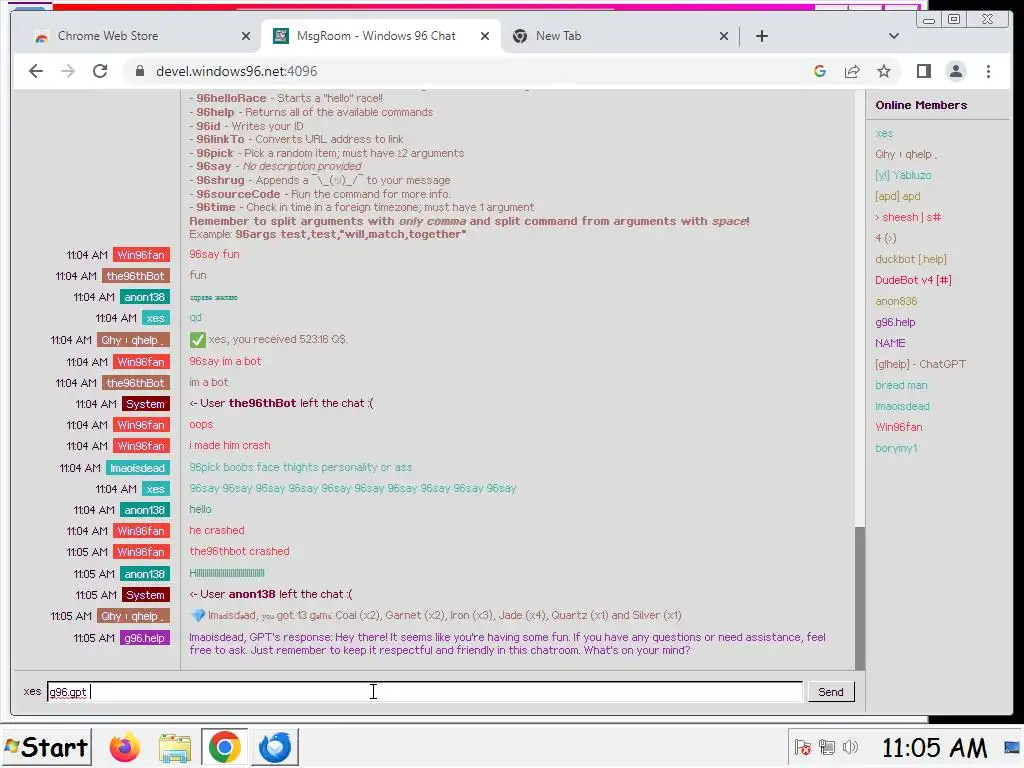Select member Win96fan in member list

[x=899, y=427]
